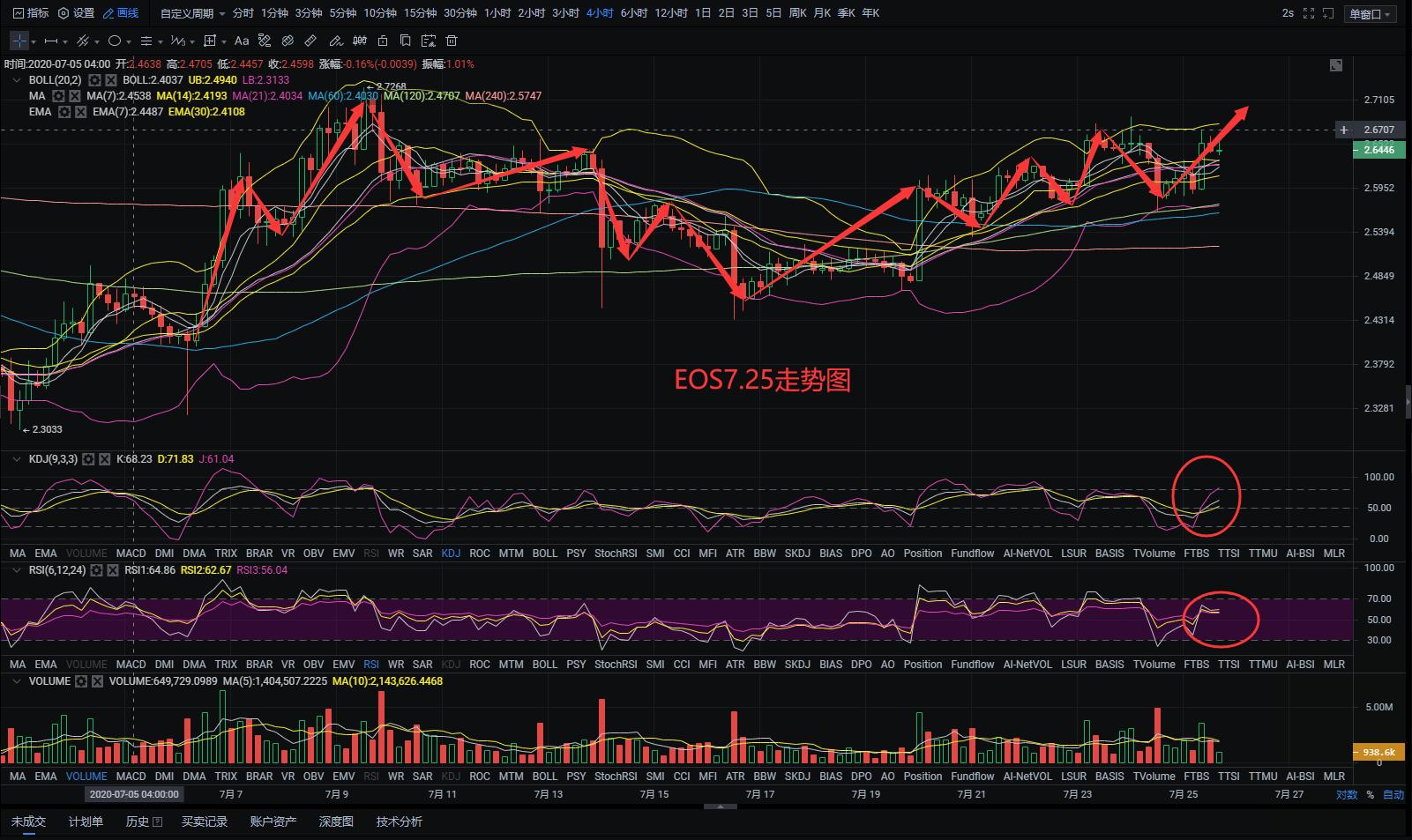The image size is (1412, 840).
Task: Open the 自定义周期 custom period dropdown
Action: 192,13
